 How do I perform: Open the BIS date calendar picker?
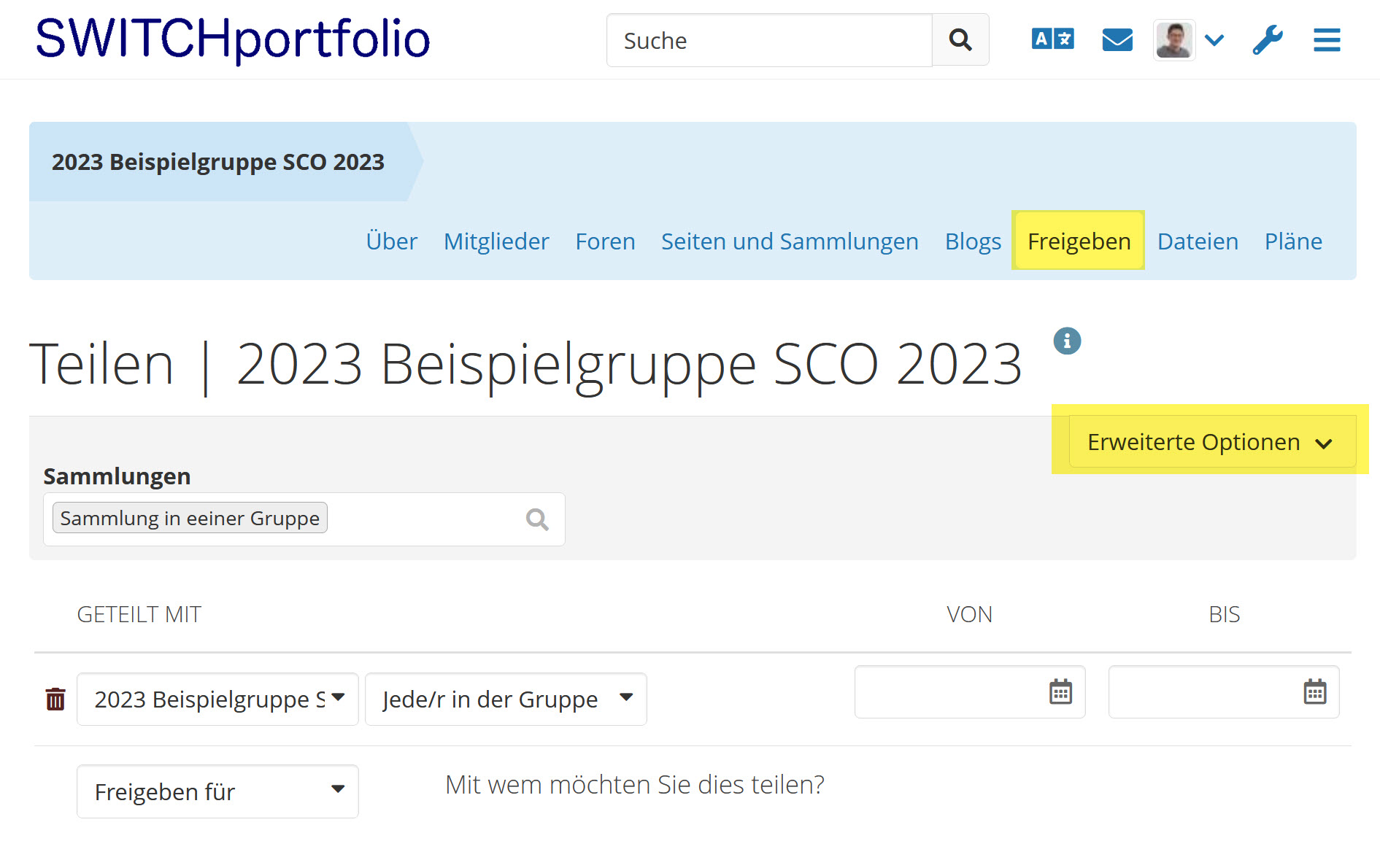[x=1314, y=691]
